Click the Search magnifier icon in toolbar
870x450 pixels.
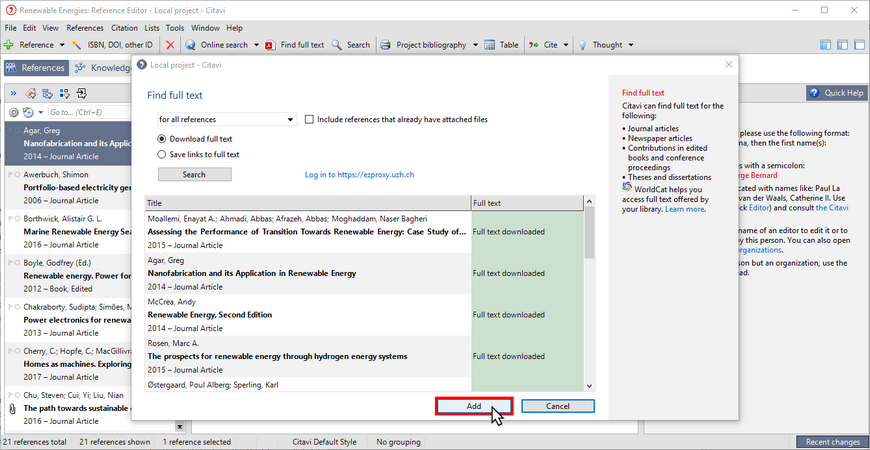coord(336,45)
